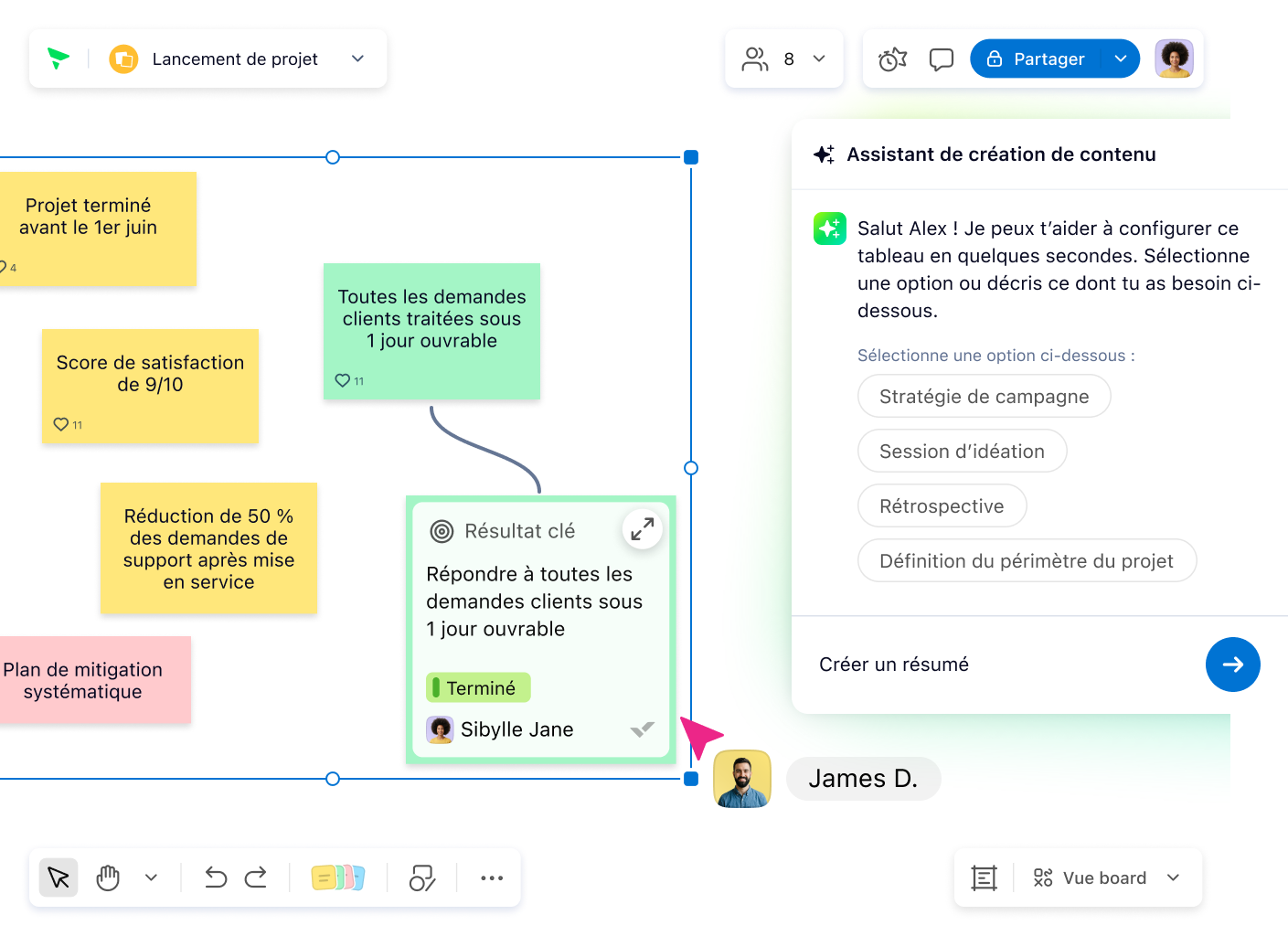This screenshot has width=1288, height=936.
Task: Click the target icon on Résultat clé card
Action: [442, 531]
